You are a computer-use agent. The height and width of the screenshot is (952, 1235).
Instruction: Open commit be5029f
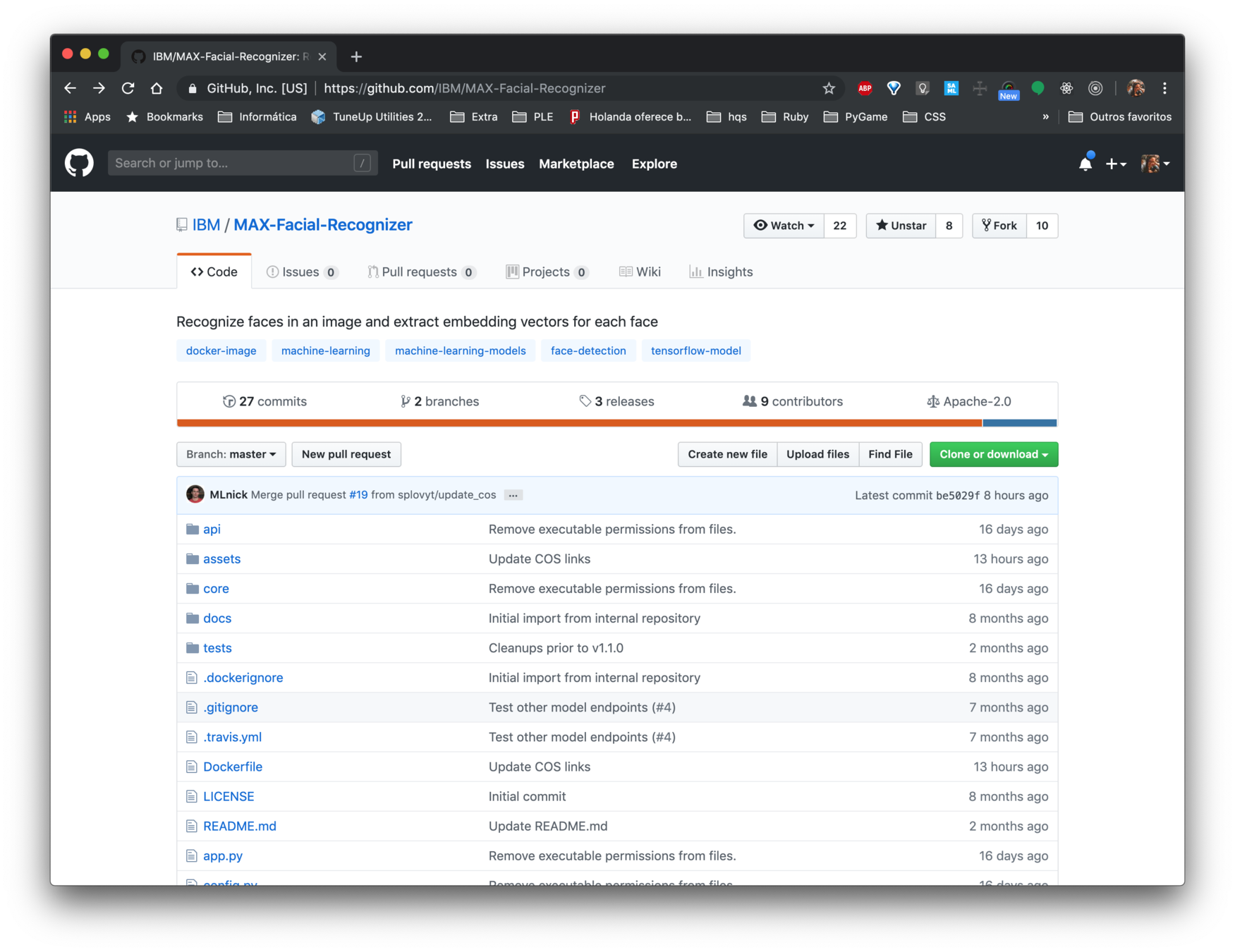click(957, 495)
